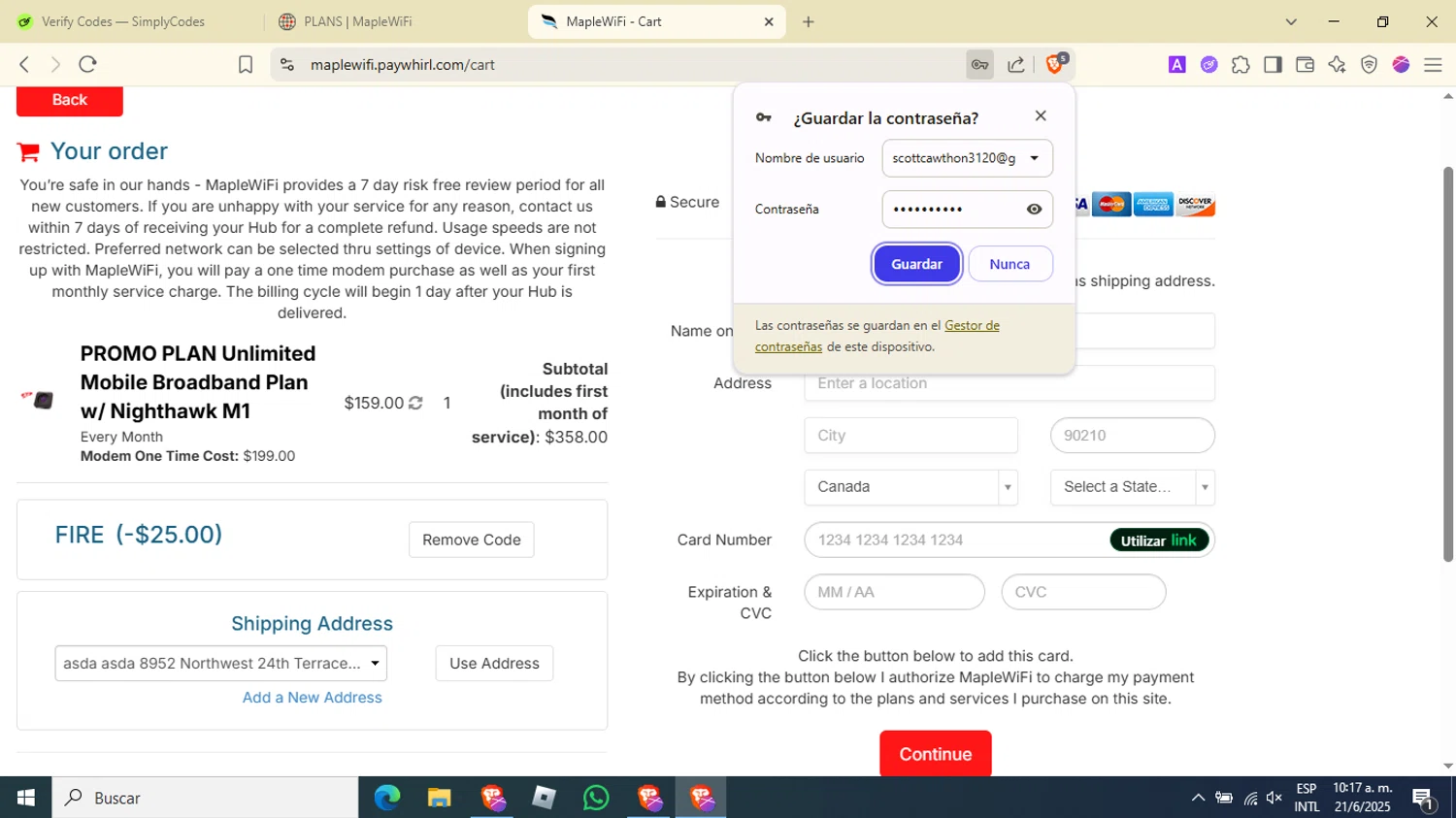Open the tab search chevron
Image resolution: width=1456 pixels, height=818 pixels.
1291,21
